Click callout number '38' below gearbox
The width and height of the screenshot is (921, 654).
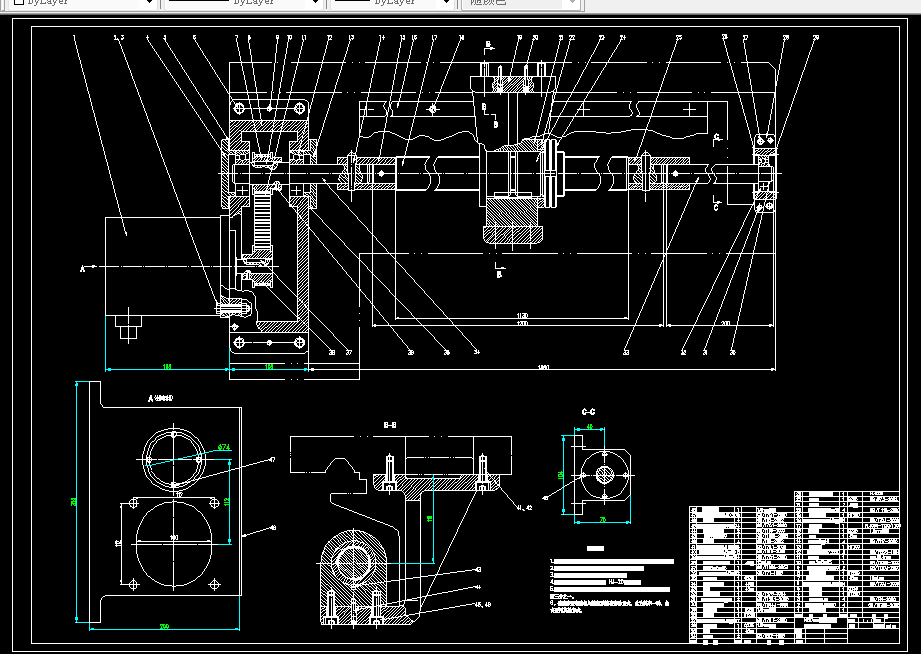tap(332, 353)
